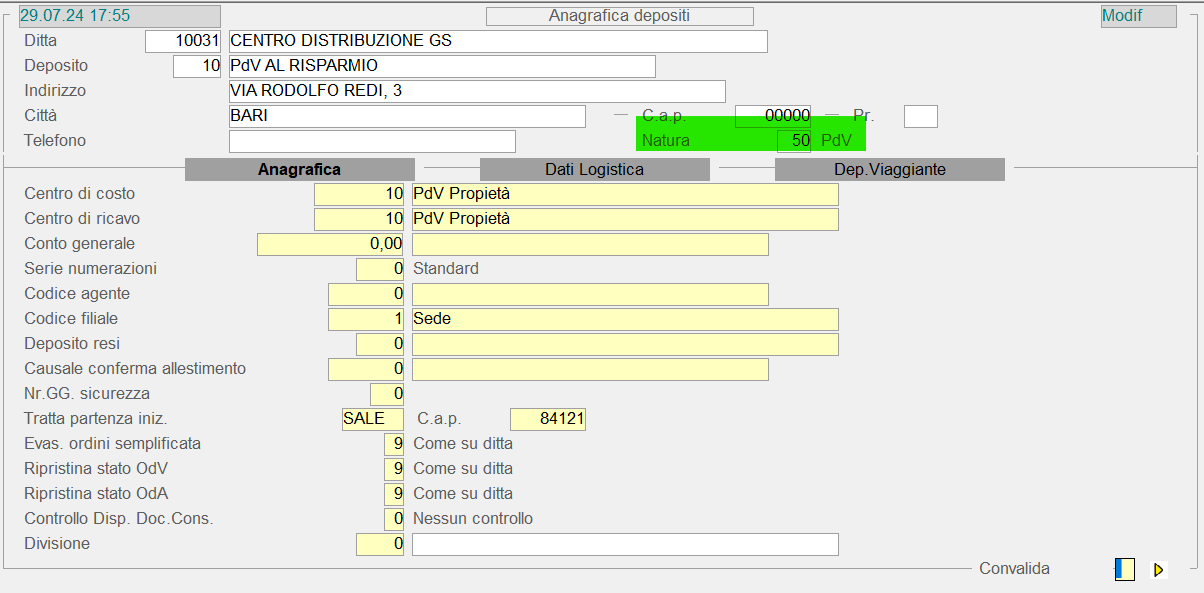Focus the Deposito number field
The image size is (1204, 593).
click(x=197, y=66)
